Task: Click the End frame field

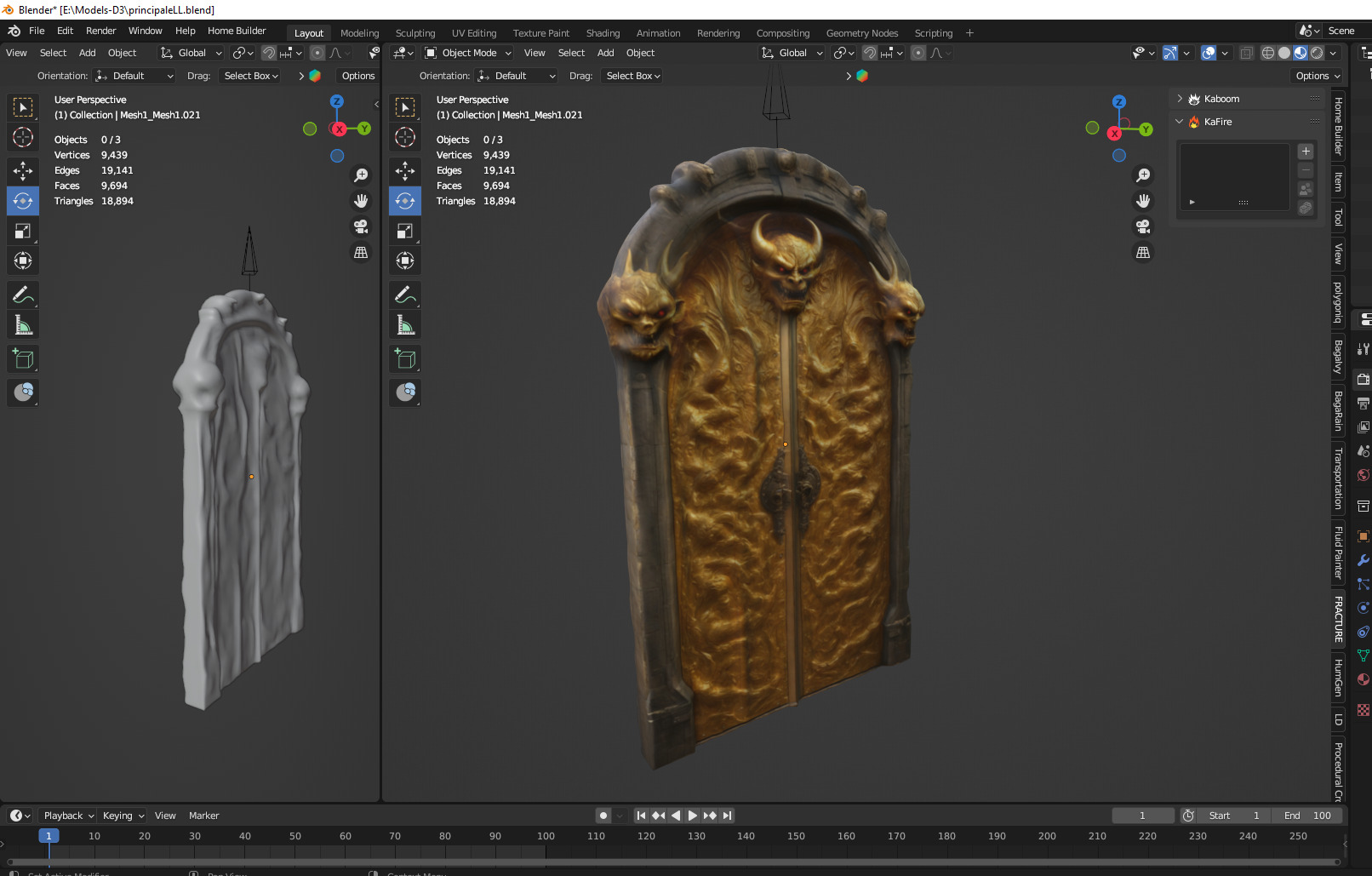Action: click(1307, 816)
